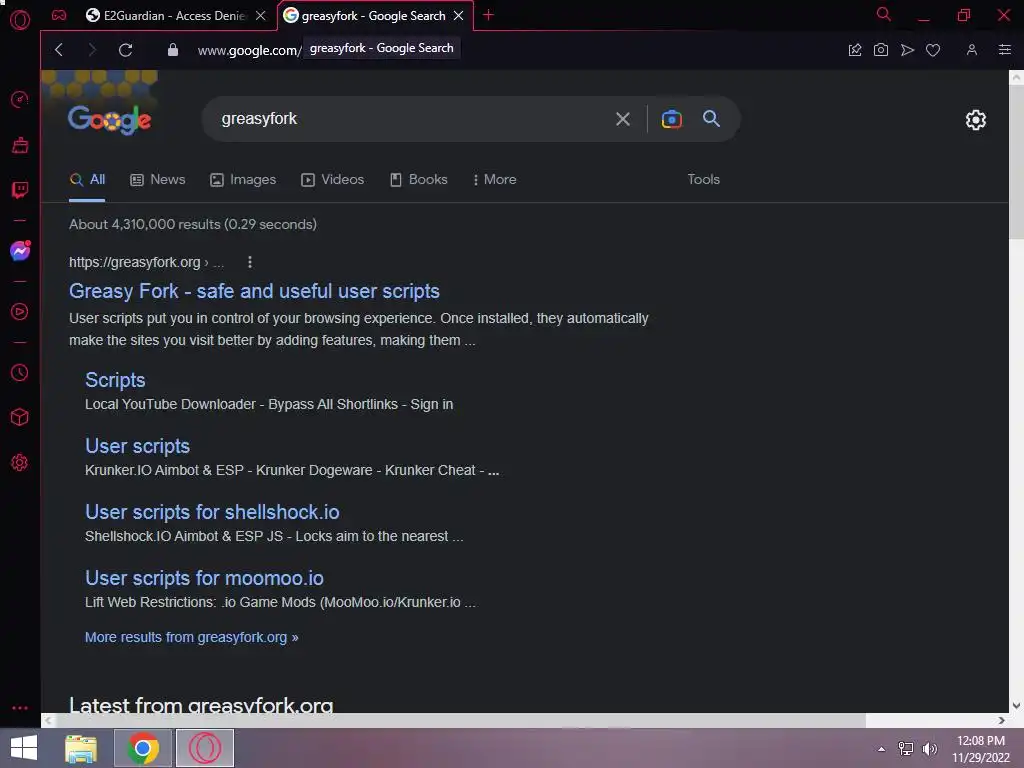Open GX Corner gamepad icon
Screen dimensions: 1024x768
[59, 15]
